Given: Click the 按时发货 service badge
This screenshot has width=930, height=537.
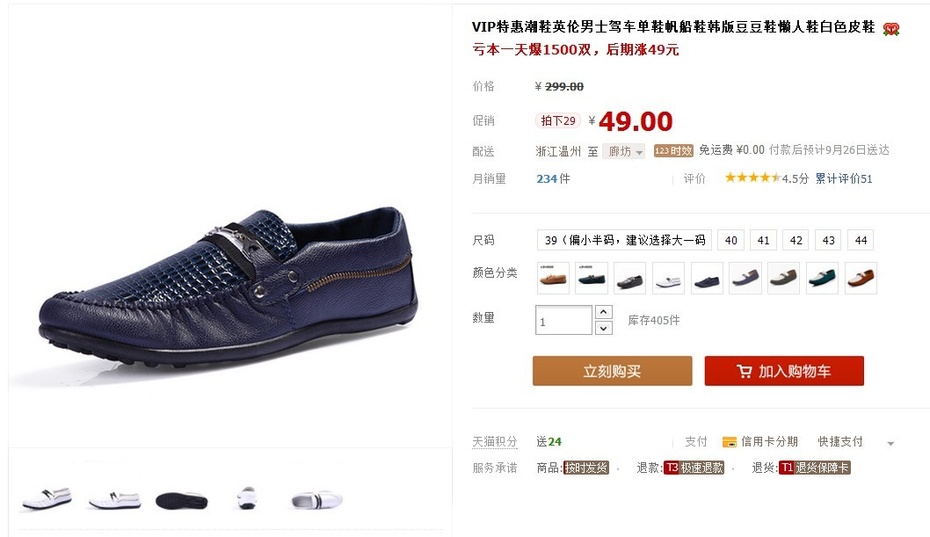Looking at the screenshot, I should click(x=586, y=468).
